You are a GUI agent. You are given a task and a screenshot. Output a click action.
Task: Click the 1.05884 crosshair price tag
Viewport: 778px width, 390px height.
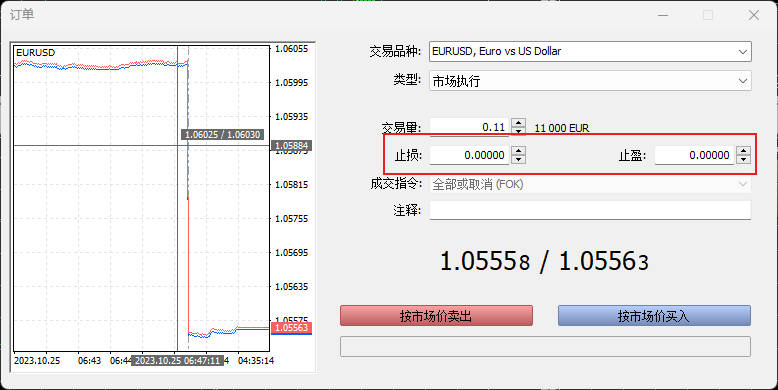coord(292,145)
